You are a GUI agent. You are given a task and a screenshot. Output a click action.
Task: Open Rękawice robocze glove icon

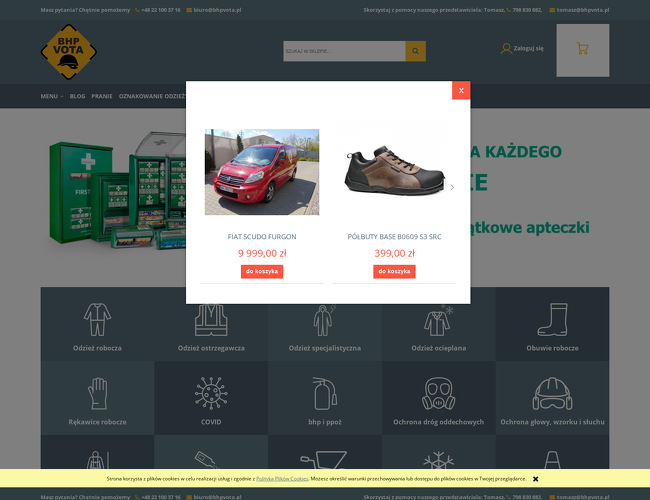[97, 393]
